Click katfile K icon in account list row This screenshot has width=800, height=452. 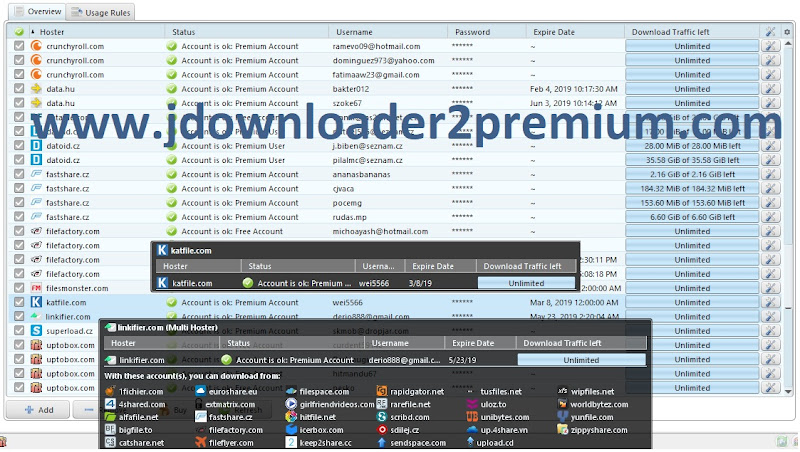[36, 302]
